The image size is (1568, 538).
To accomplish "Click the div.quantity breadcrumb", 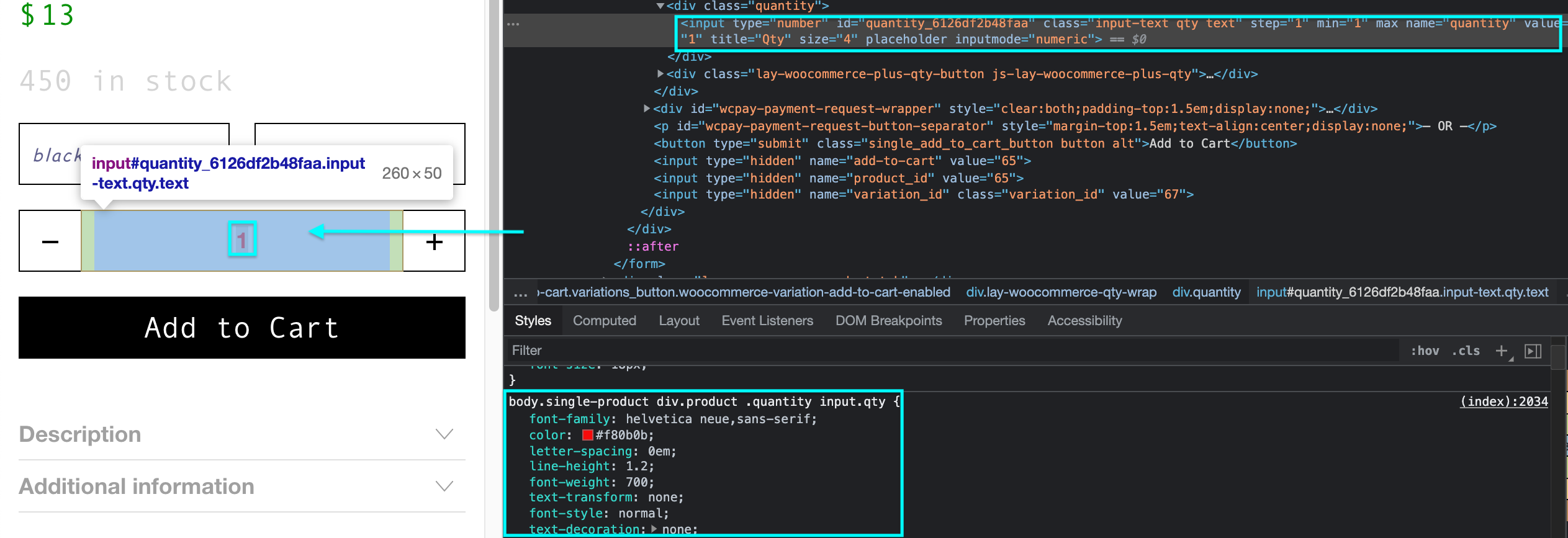I will [1206, 292].
